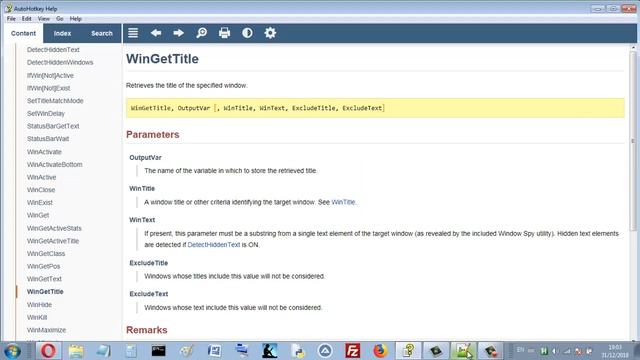640x360 pixels.
Task: Follow the DetectHiddenText hyperlink in WinText description
Action: click(x=213, y=245)
